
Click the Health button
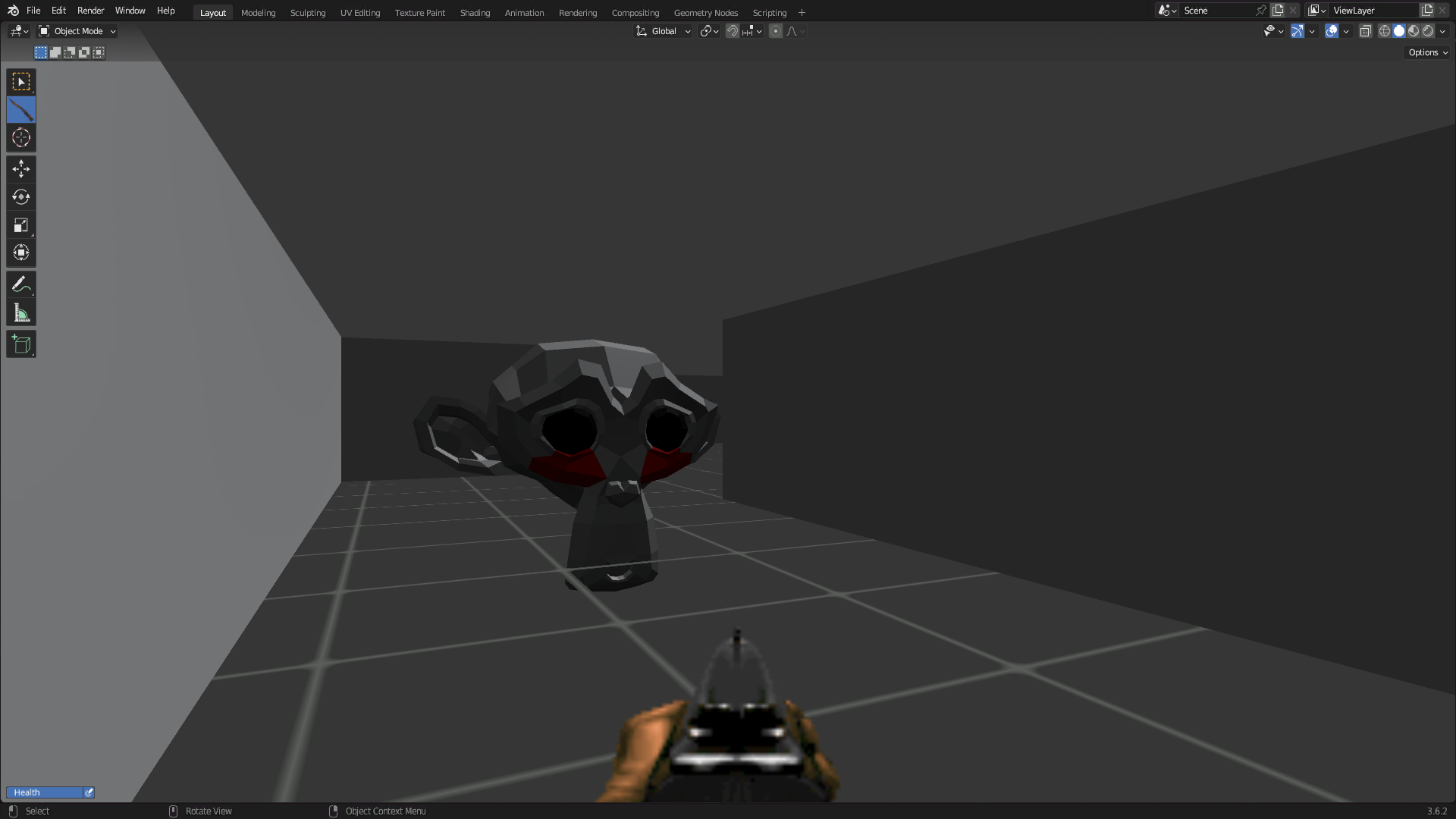click(45, 792)
